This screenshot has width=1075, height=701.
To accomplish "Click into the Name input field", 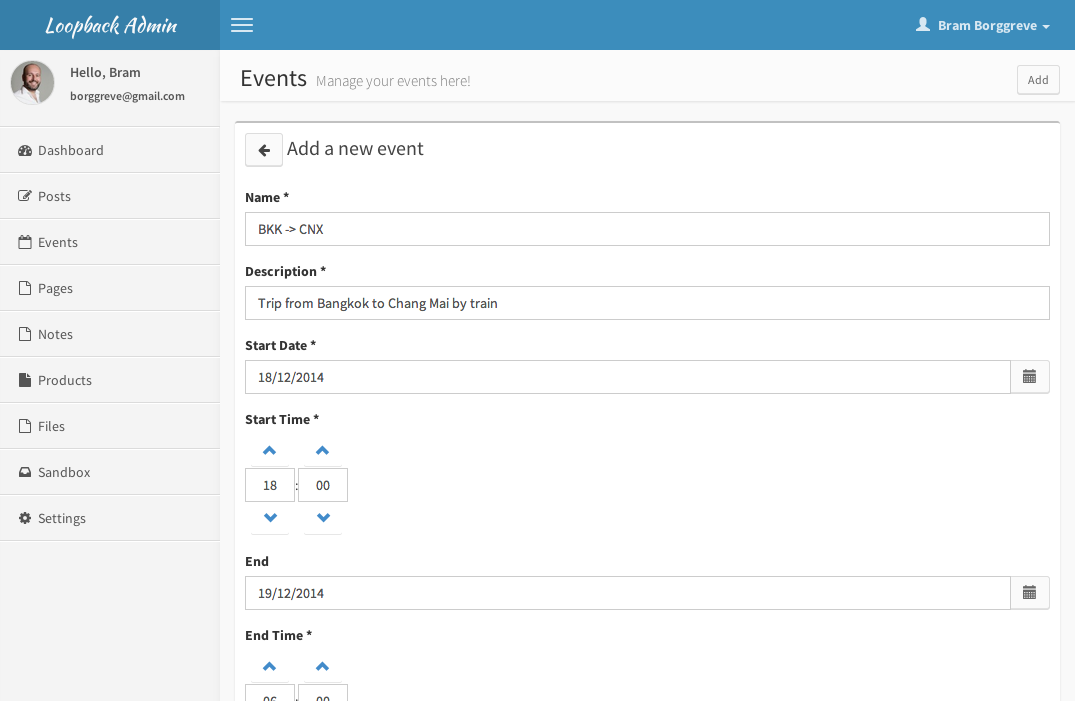I will 647,229.
